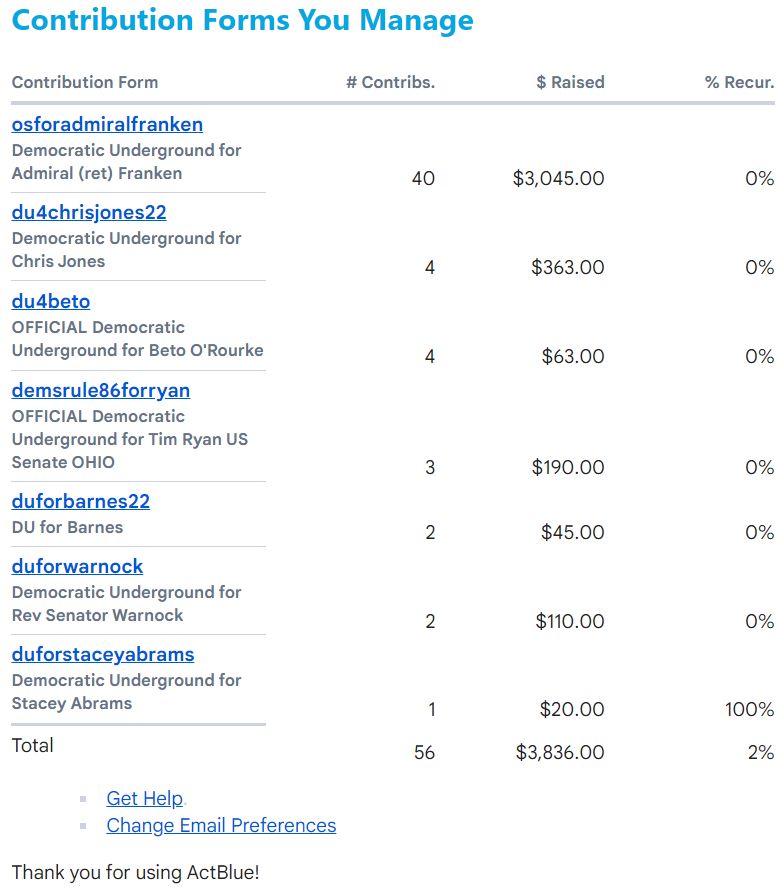Click the Contribution Form column header

(85, 82)
